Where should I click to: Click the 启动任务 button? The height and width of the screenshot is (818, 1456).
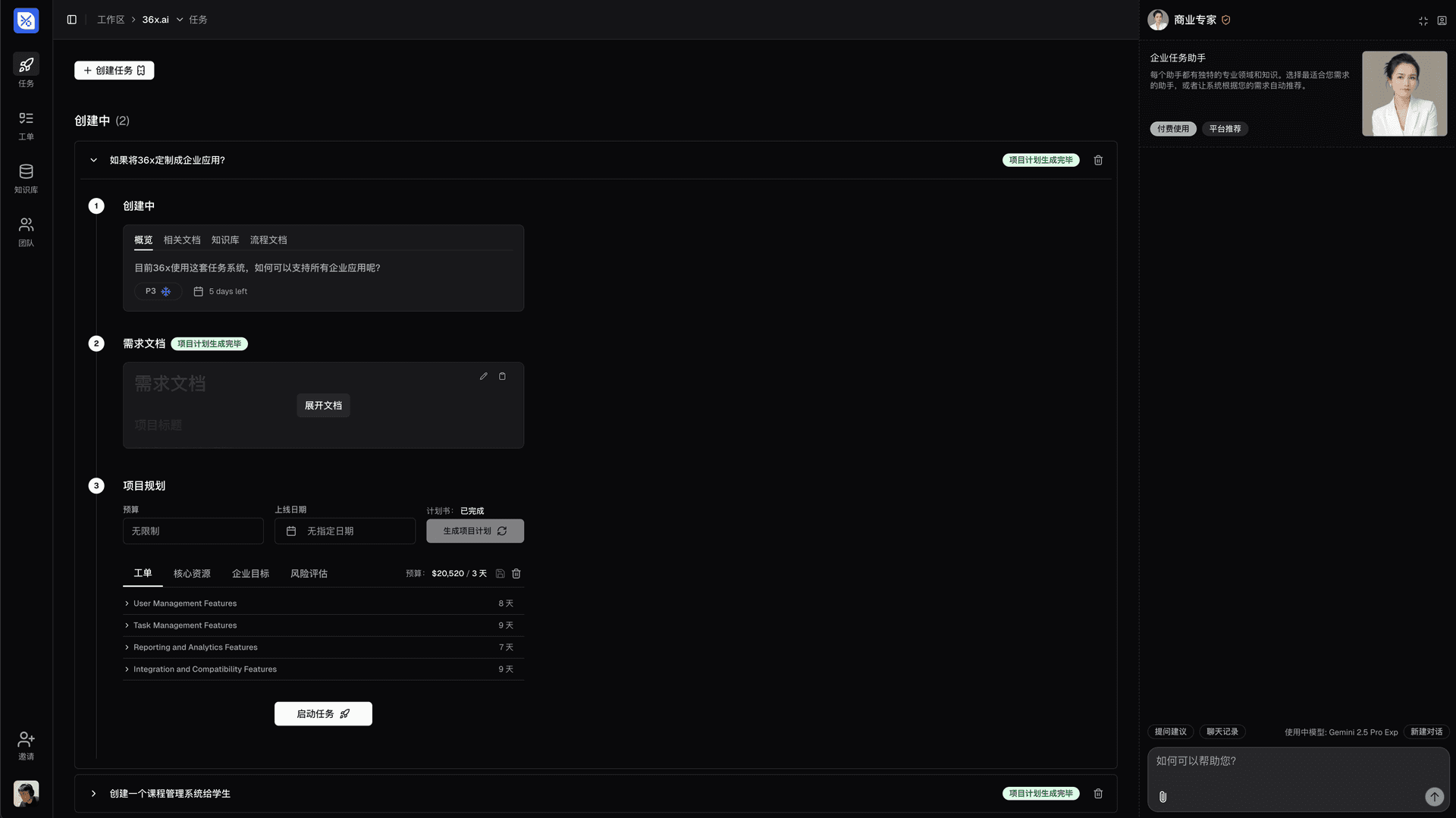(323, 713)
